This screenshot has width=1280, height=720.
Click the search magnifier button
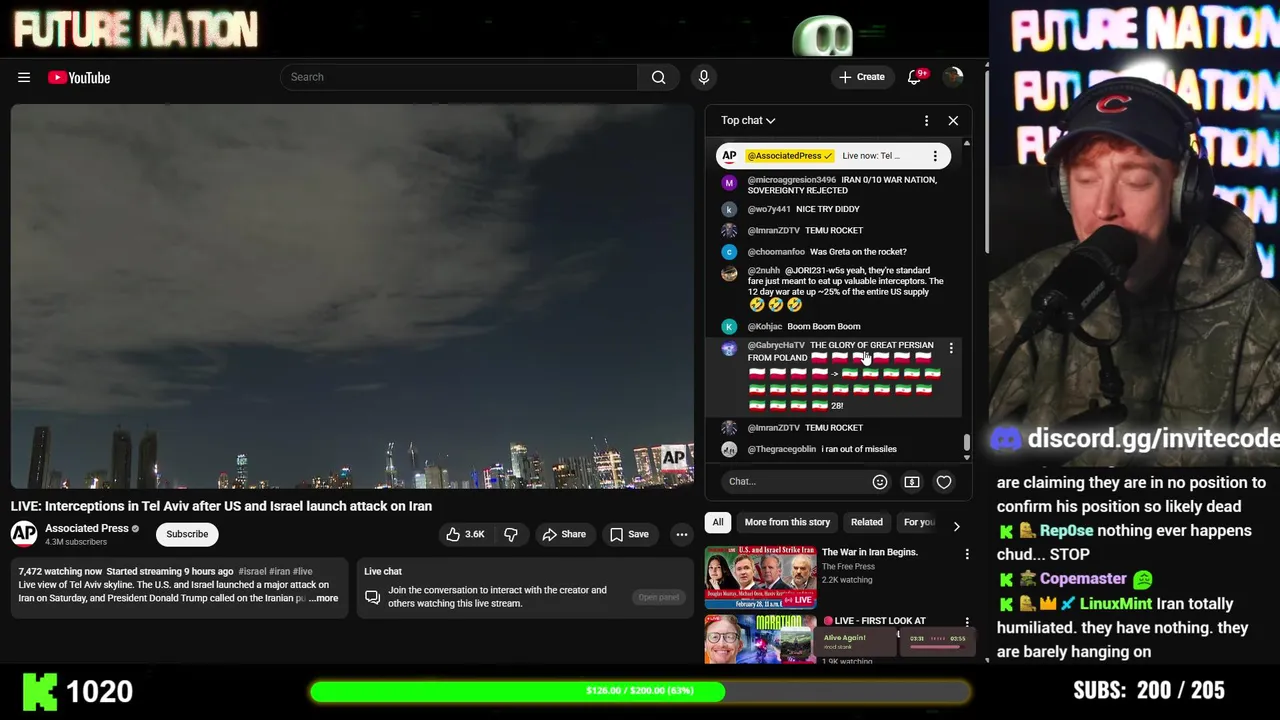[x=658, y=77]
